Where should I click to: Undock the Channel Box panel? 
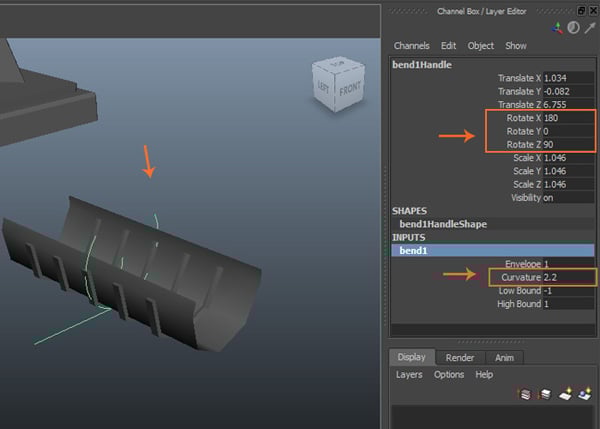(580, 10)
